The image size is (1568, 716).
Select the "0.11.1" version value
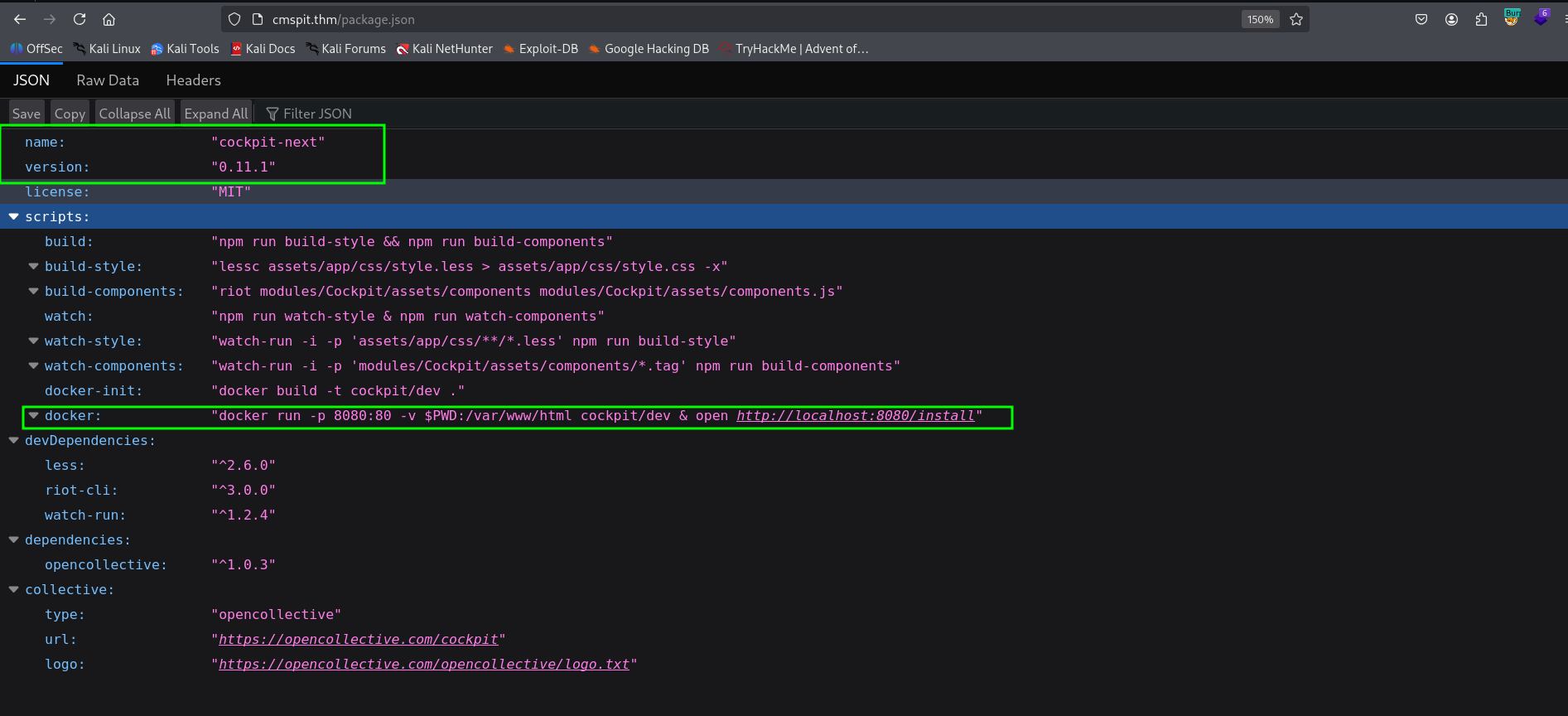(244, 167)
